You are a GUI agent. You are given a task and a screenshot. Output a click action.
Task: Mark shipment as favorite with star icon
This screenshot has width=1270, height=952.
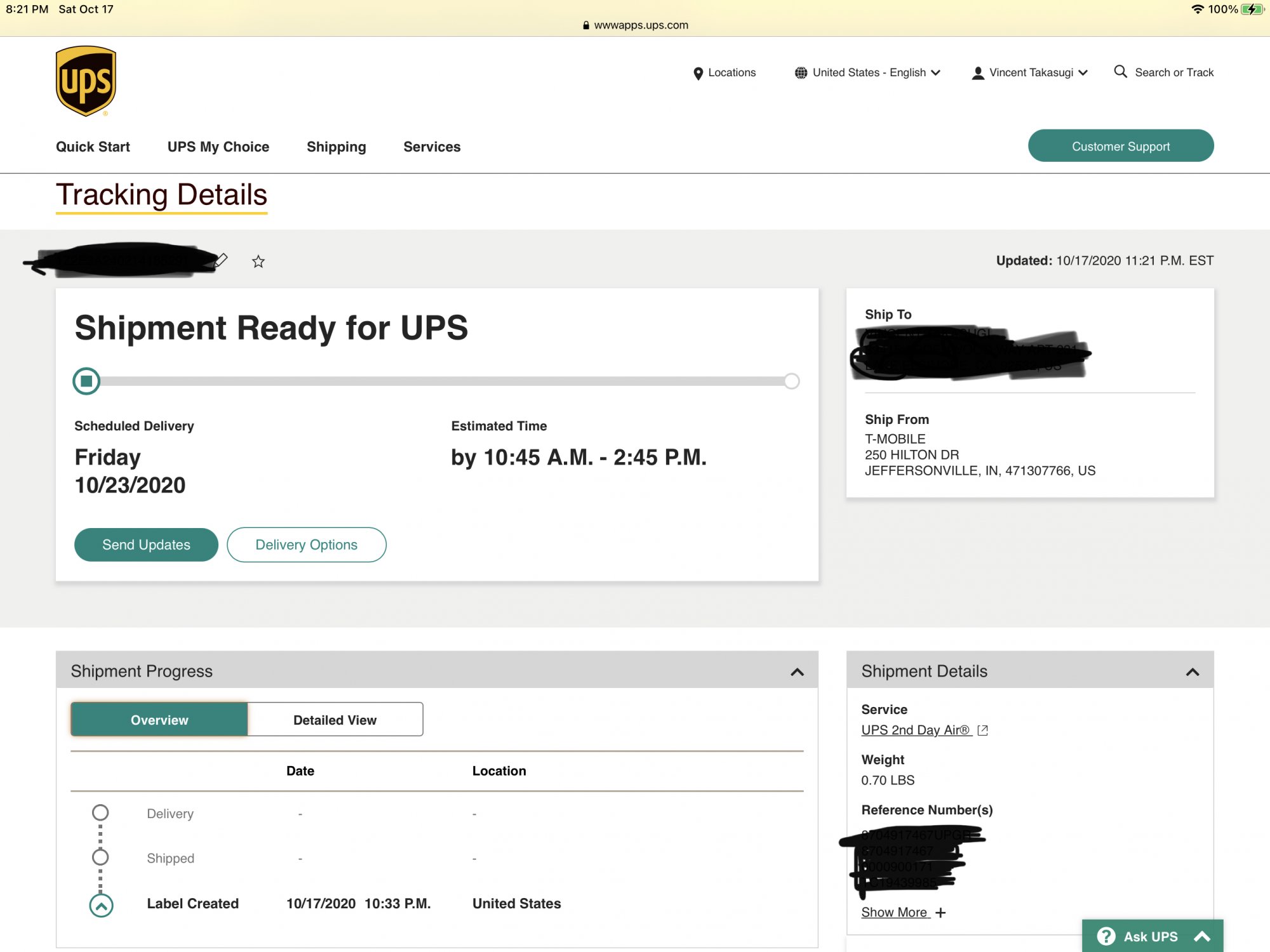click(258, 261)
